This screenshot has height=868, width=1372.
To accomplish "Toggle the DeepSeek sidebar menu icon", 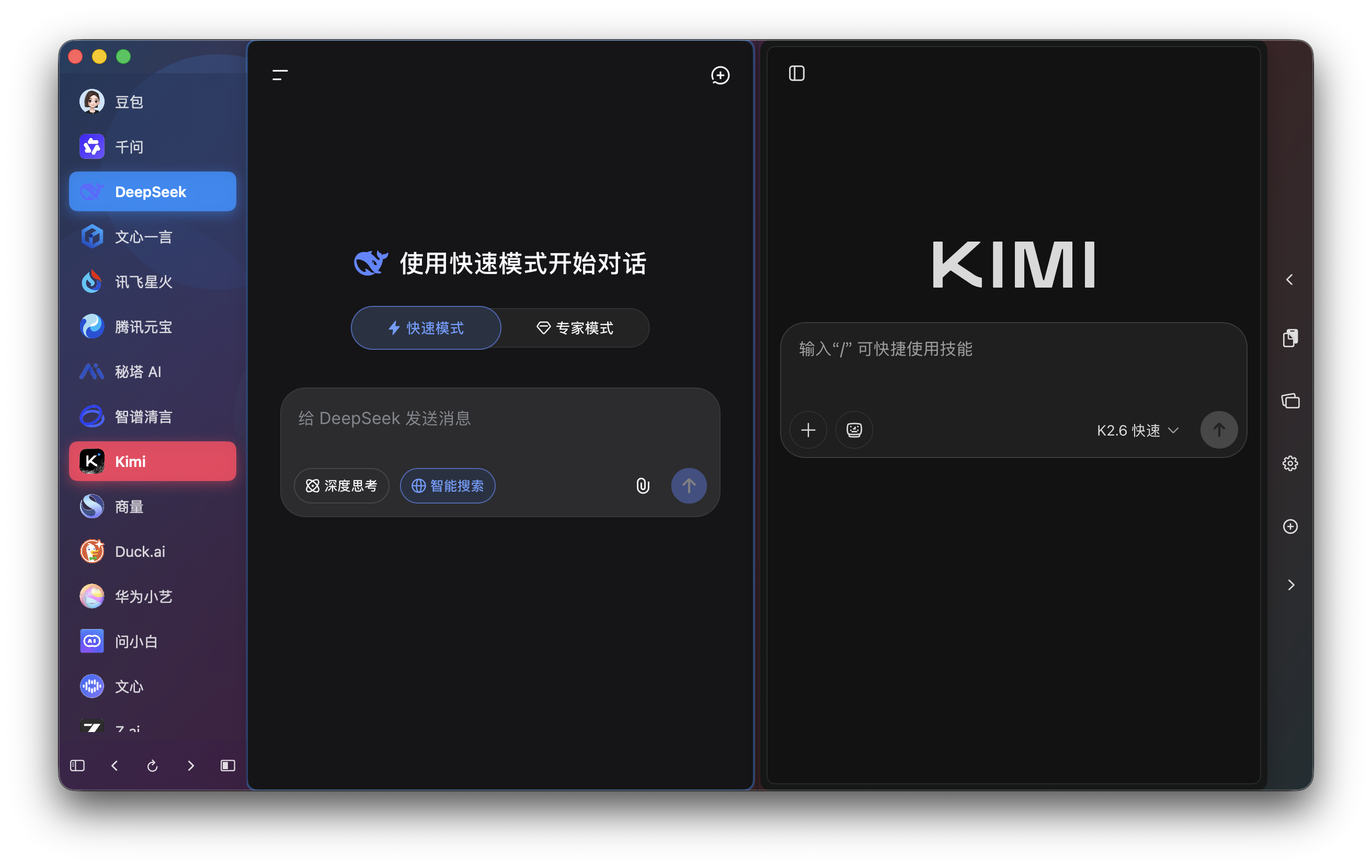I will pos(280,75).
